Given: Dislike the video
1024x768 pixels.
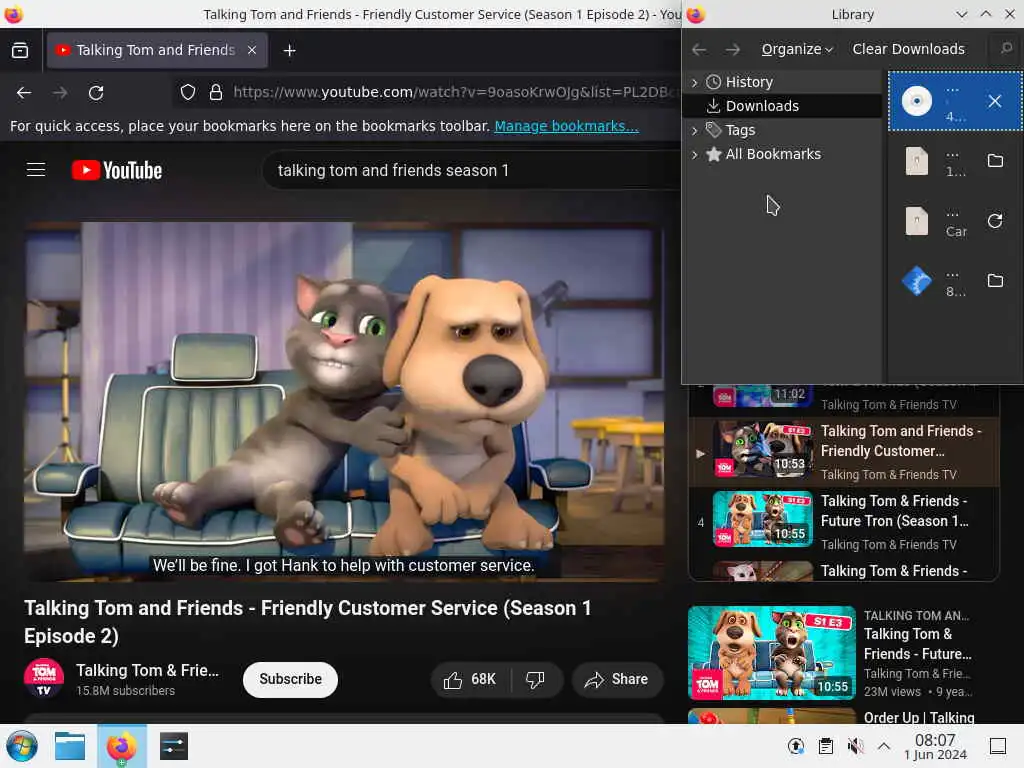Looking at the screenshot, I should click(536, 680).
